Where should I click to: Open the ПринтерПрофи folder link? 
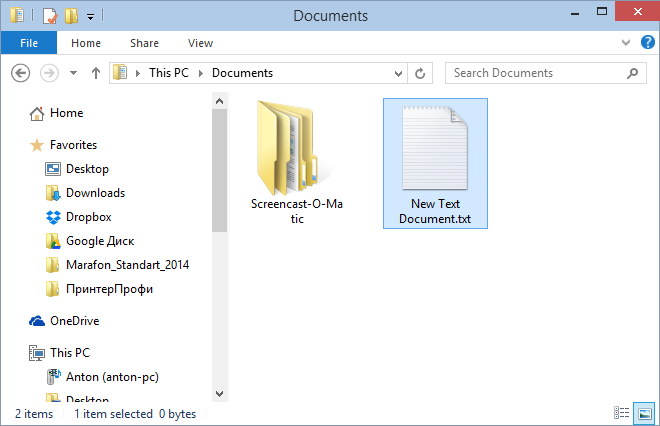pyautogui.click(x=109, y=289)
